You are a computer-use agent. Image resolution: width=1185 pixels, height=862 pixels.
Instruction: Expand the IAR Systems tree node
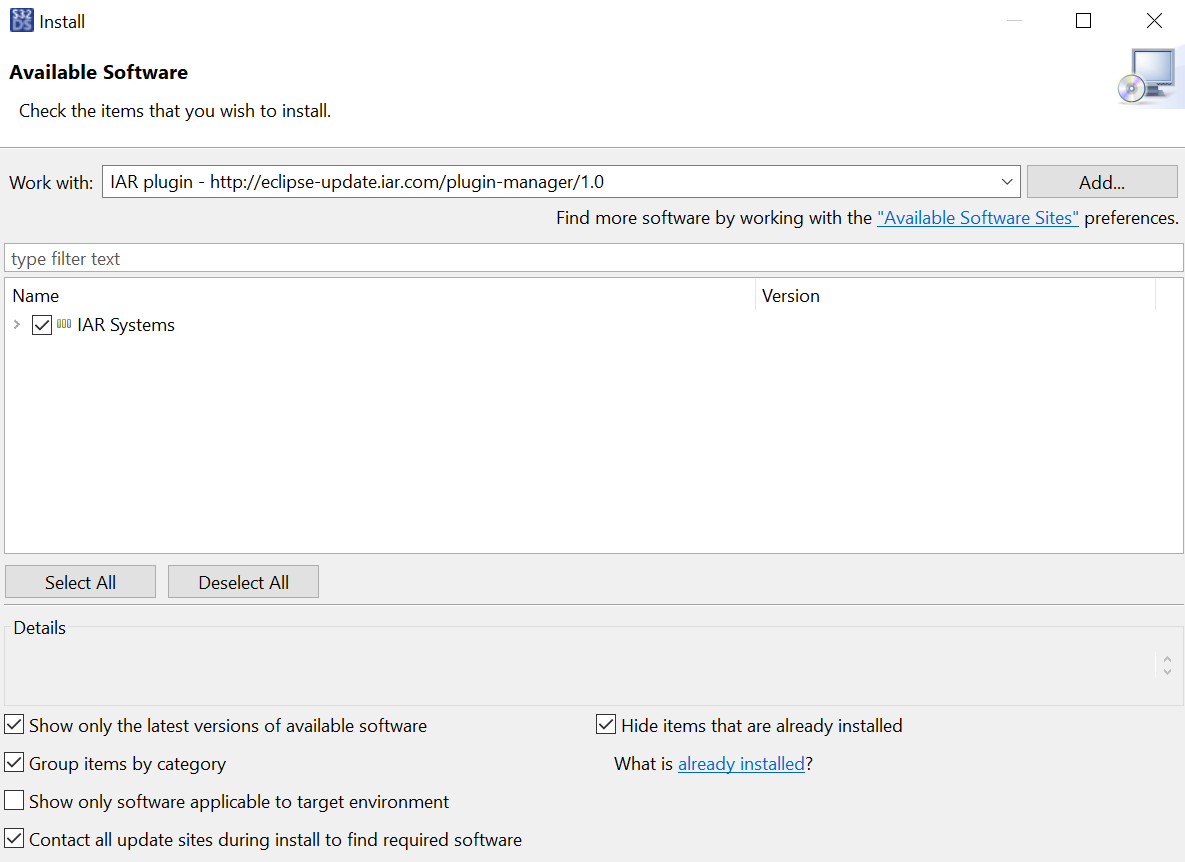tap(17, 325)
